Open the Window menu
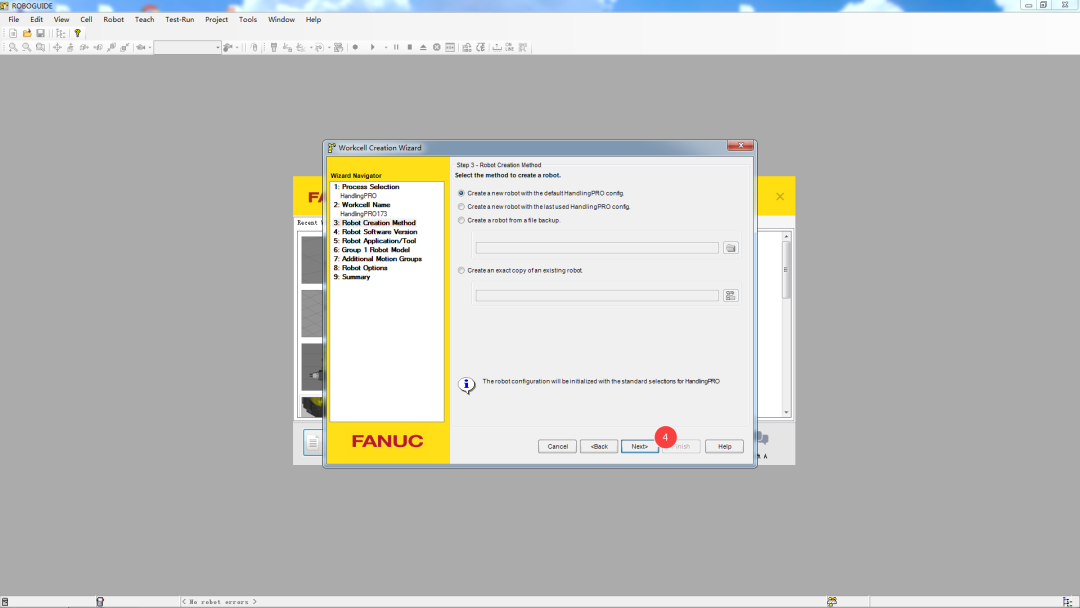Viewport: 1080px width, 608px height. tap(281, 19)
